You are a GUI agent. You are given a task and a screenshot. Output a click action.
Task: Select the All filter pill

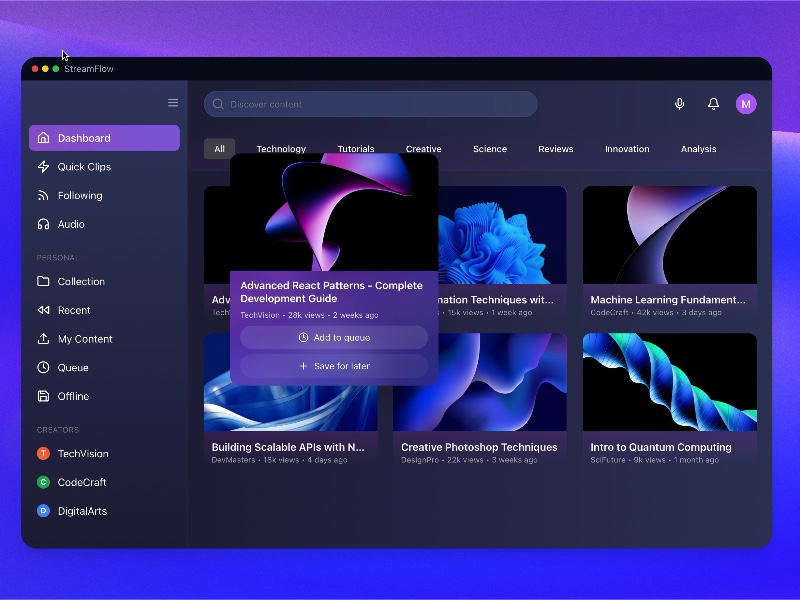(219, 148)
